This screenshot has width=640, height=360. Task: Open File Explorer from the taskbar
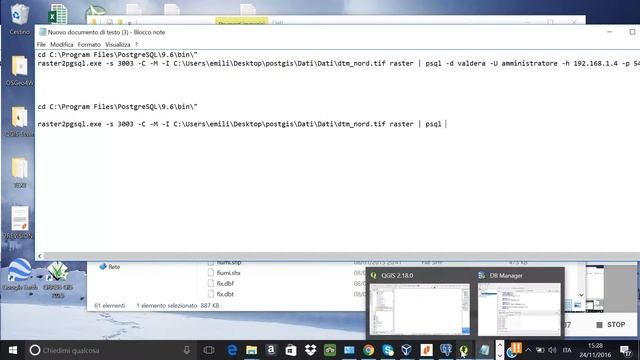pyautogui.click(x=251, y=350)
